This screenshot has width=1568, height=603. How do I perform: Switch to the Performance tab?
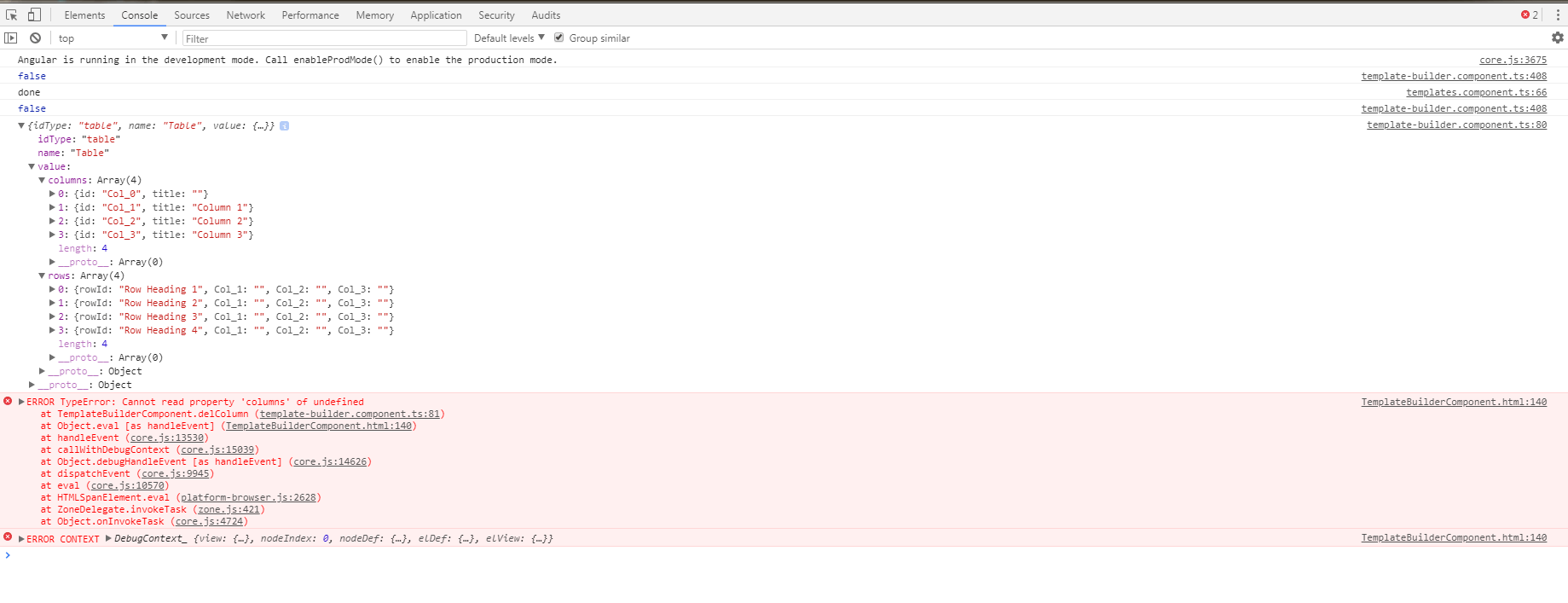tap(310, 14)
